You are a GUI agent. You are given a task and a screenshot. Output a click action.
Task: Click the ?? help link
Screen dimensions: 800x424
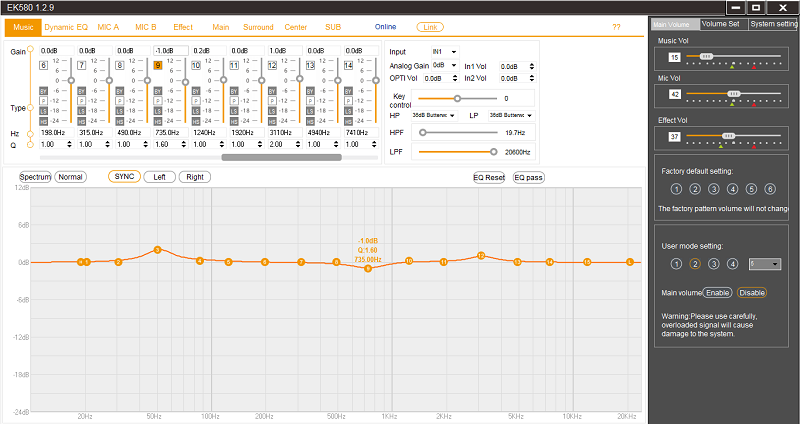616,27
